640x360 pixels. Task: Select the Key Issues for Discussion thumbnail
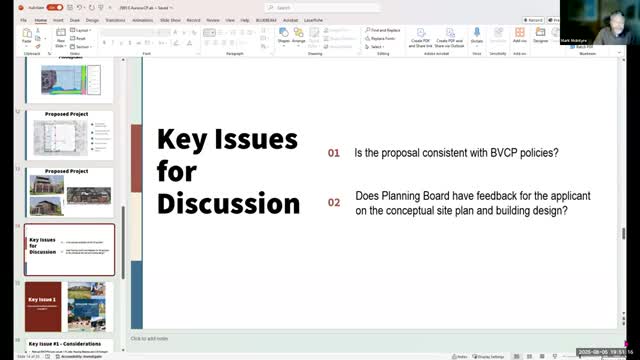click(69, 249)
